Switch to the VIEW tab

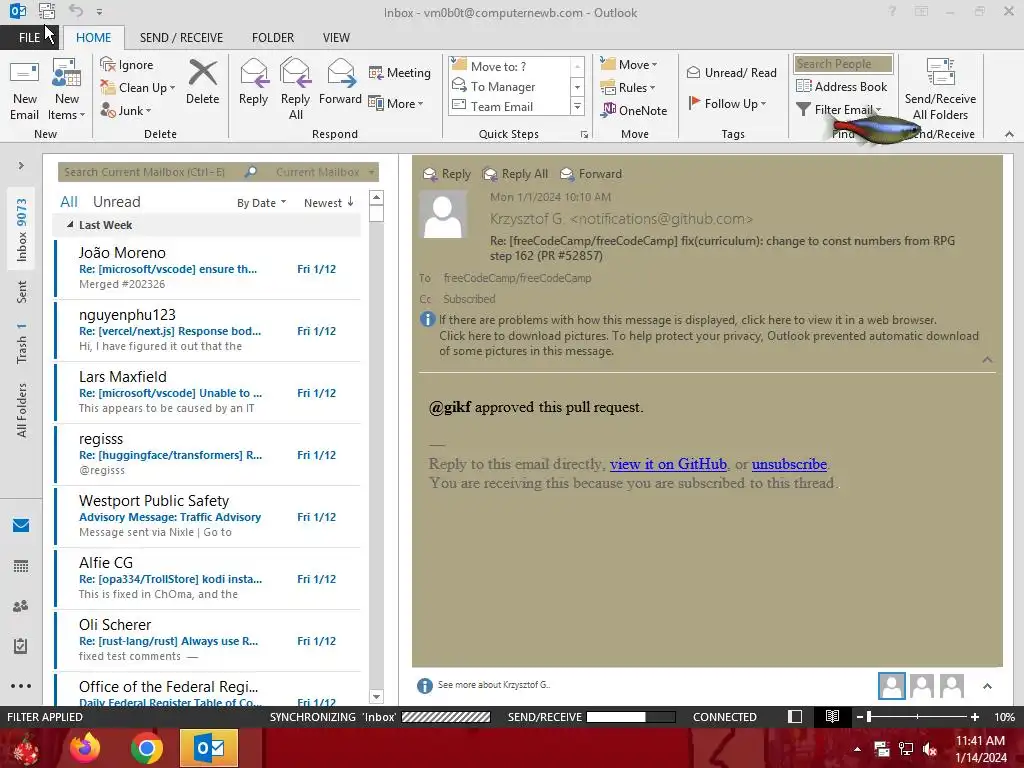(336, 37)
